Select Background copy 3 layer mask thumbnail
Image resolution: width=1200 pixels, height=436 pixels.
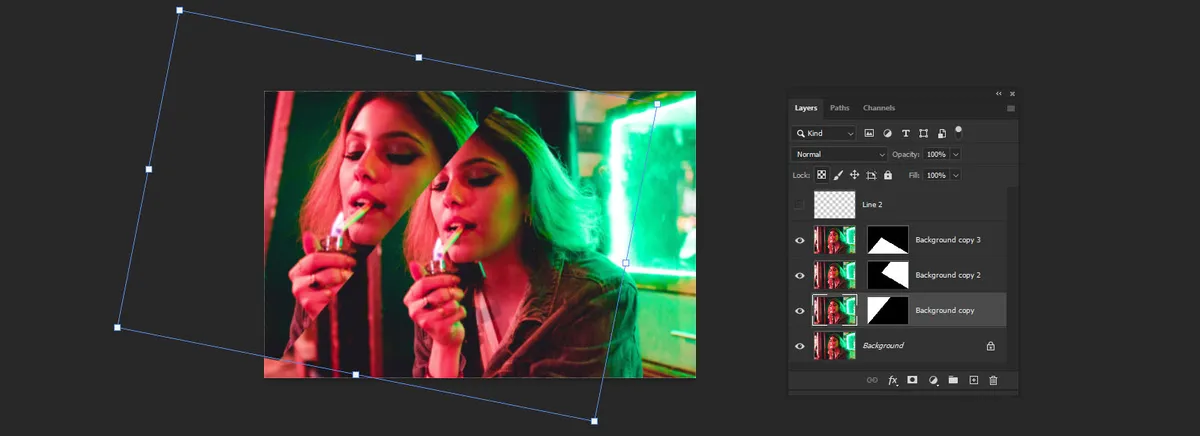pyautogui.click(x=887, y=240)
